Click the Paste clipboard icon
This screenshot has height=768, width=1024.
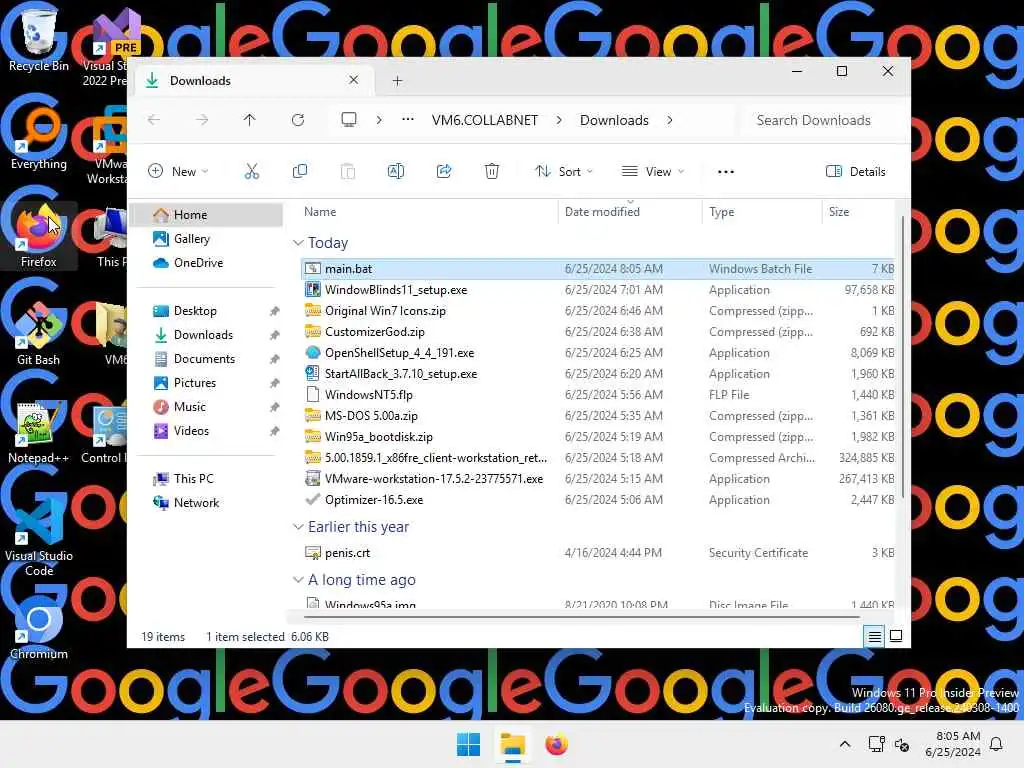point(348,172)
